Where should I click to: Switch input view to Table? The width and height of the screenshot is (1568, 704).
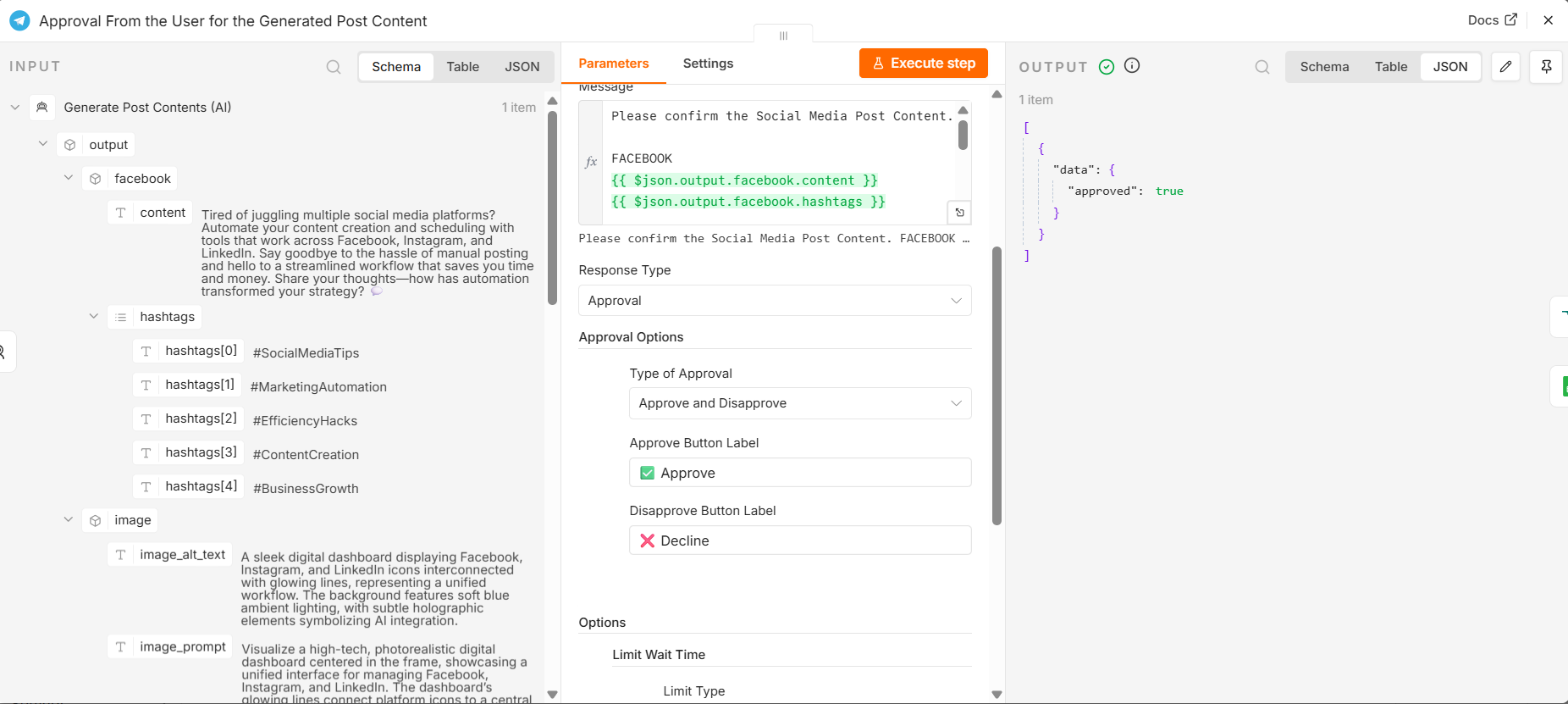[463, 67]
